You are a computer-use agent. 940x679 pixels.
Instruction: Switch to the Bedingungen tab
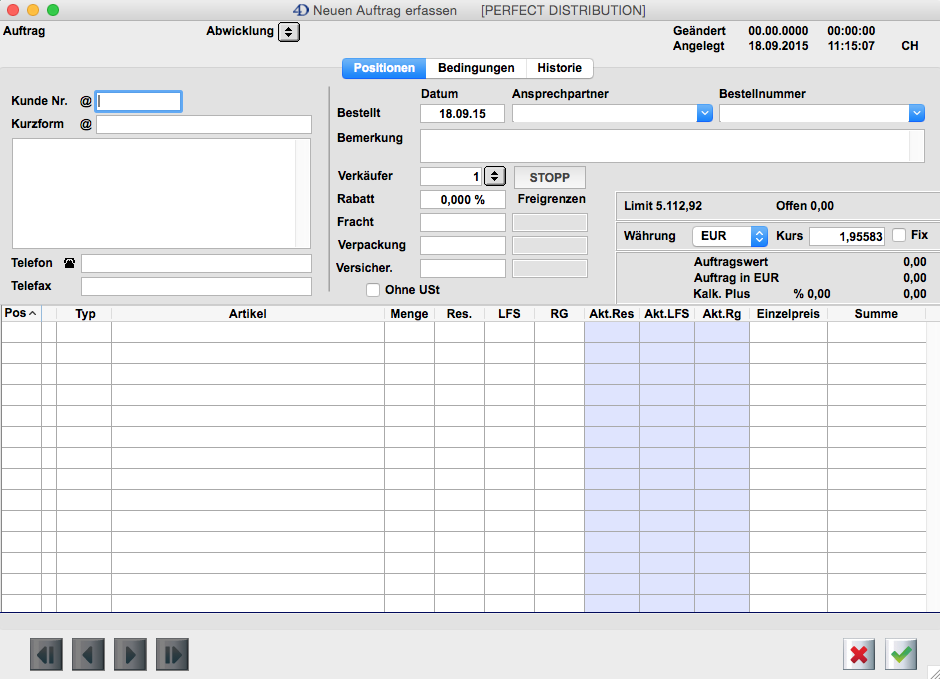(476, 68)
